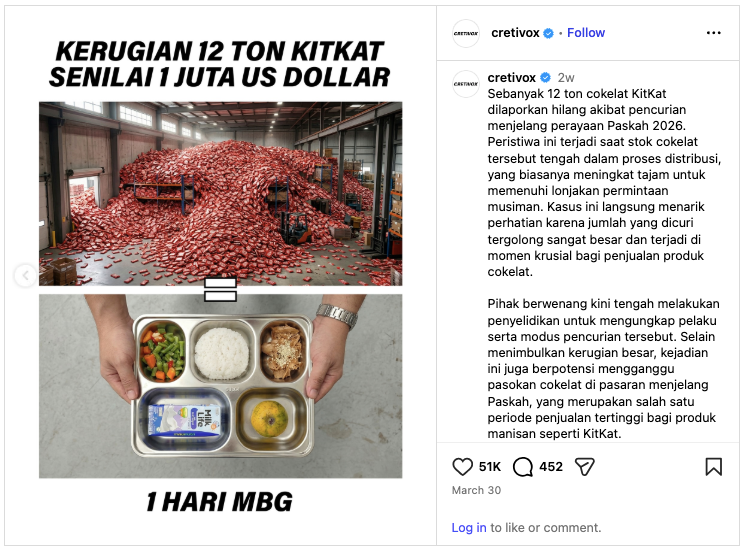This screenshot has width=746, height=554.
Task: Save post with bookmark icon
Action: pyautogui.click(x=713, y=467)
